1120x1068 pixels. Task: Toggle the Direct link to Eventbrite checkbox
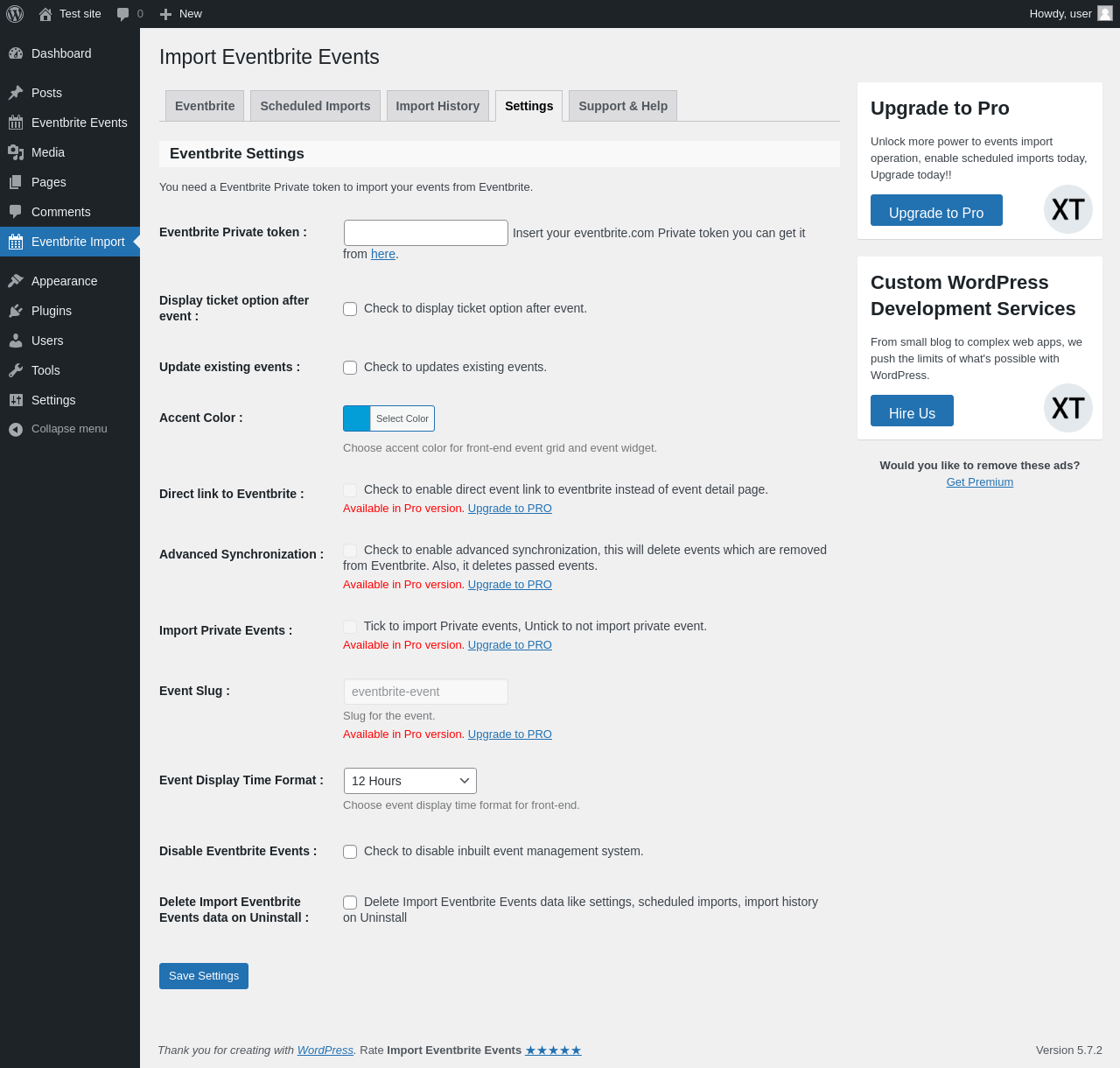click(350, 490)
